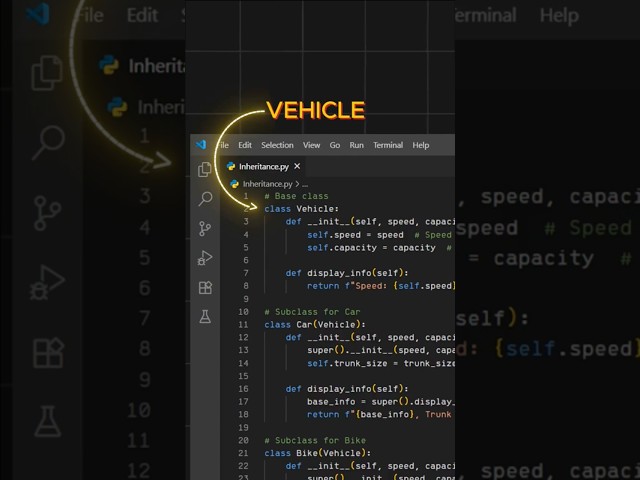Open Edit menu in blurred background window

[142, 15]
